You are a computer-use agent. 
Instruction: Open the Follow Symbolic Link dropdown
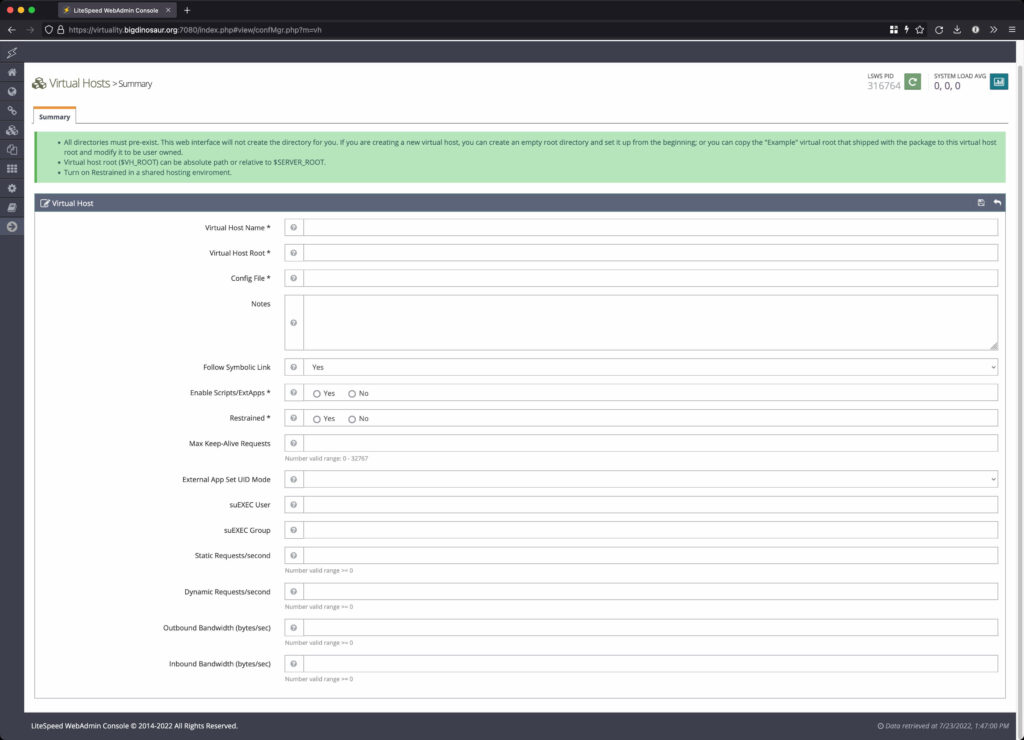point(650,366)
